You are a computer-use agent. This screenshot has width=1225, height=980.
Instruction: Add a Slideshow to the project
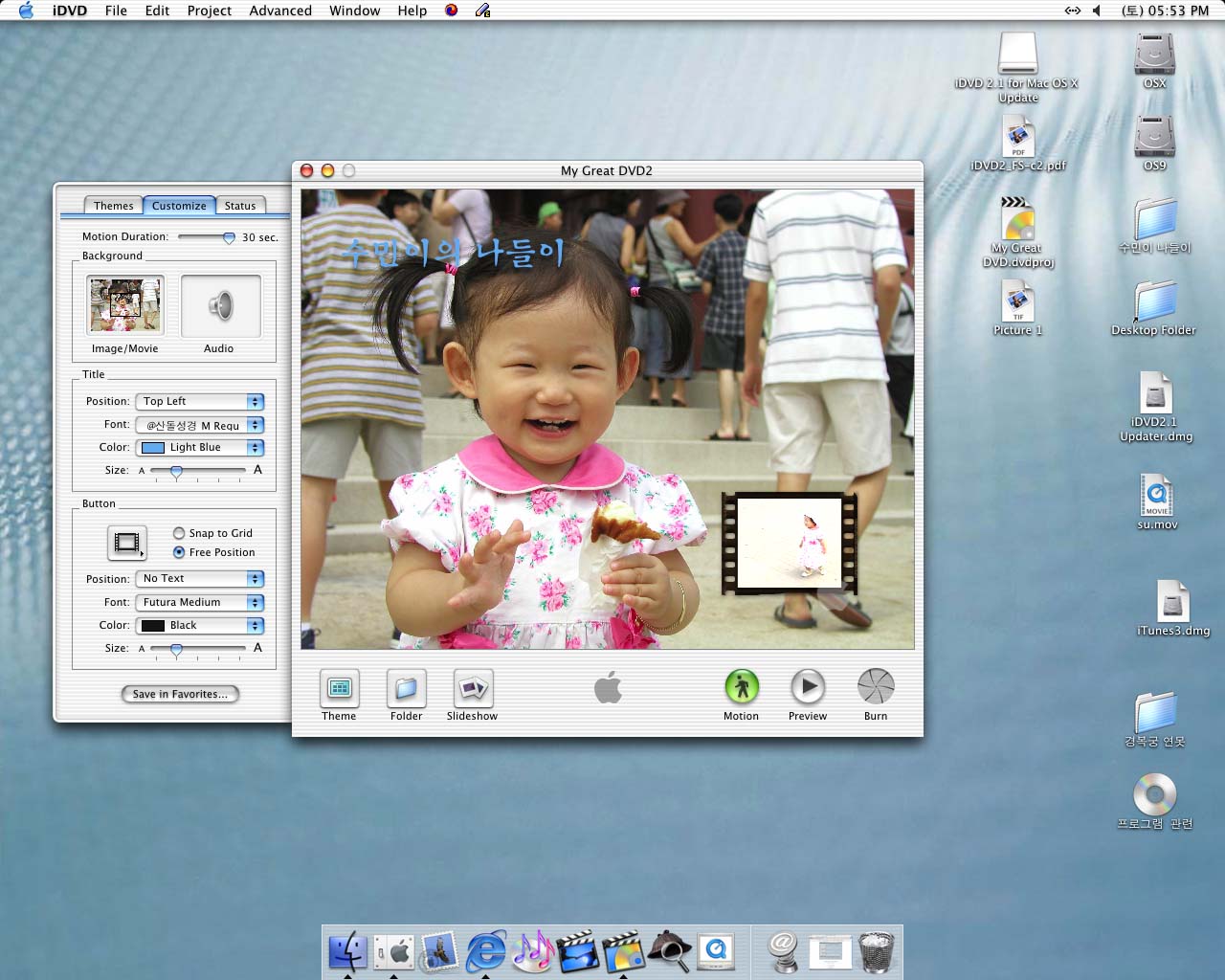(472, 688)
